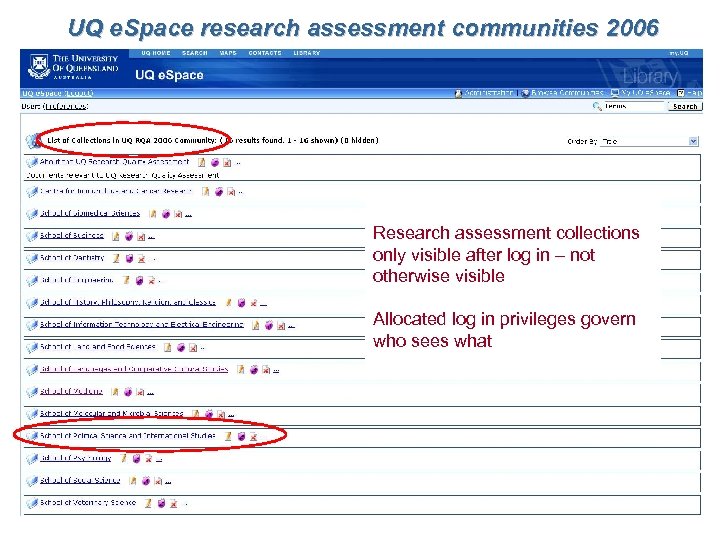This screenshot has width=720, height=540.
Task: Click the magnifier icon beside the terms field
Action: [x=597, y=107]
